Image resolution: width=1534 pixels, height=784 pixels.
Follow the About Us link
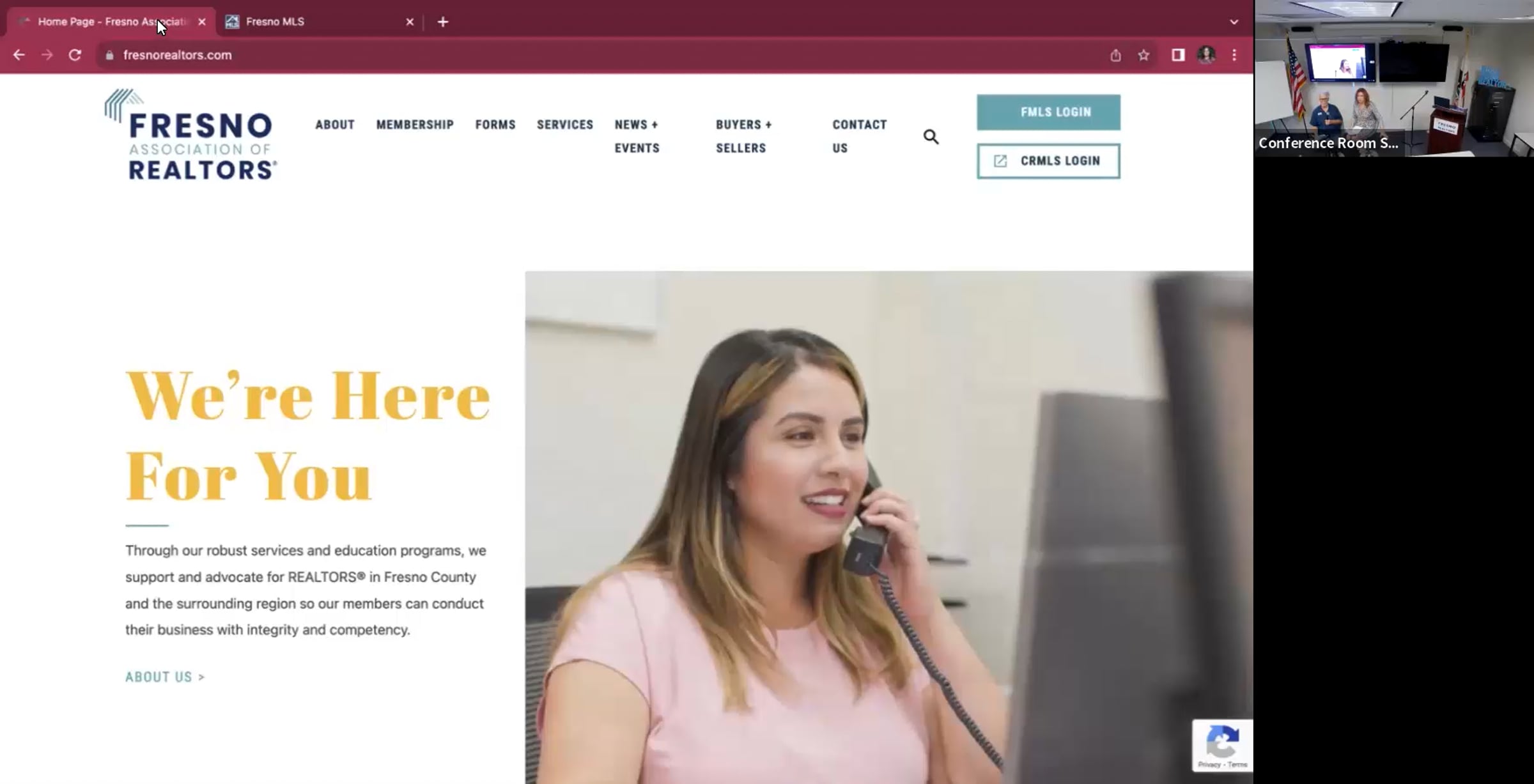[x=165, y=677]
